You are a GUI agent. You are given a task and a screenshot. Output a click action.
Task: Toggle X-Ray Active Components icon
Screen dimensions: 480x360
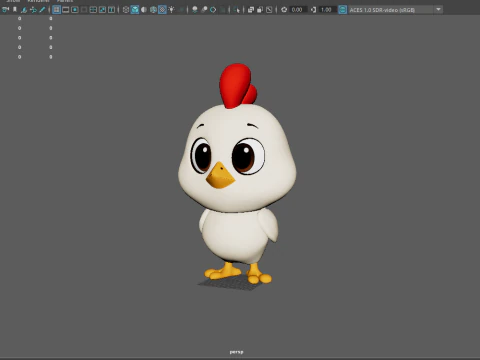pos(260,10)
